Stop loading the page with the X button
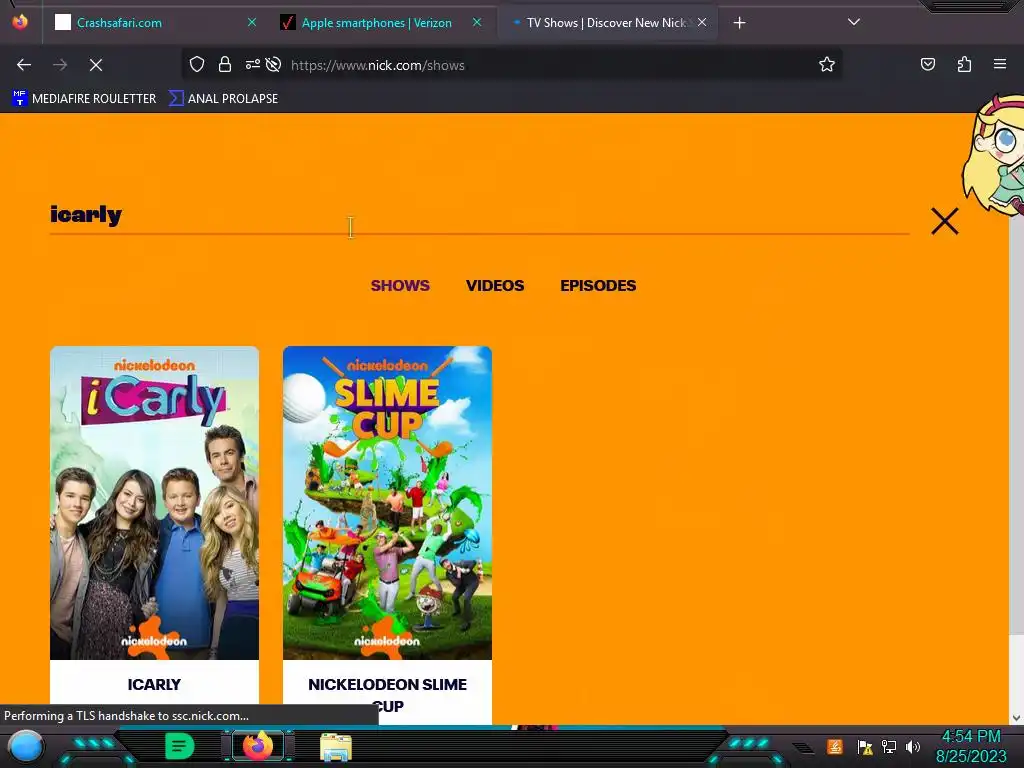The width and height of the screenshot is (1024, 768). 96,65
